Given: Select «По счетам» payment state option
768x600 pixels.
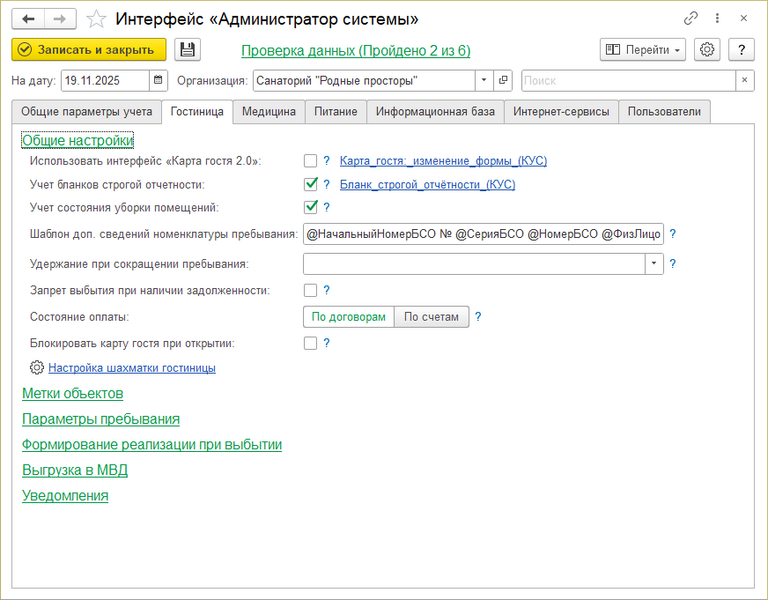Looking at the screenshot, I should pos(431,317).
